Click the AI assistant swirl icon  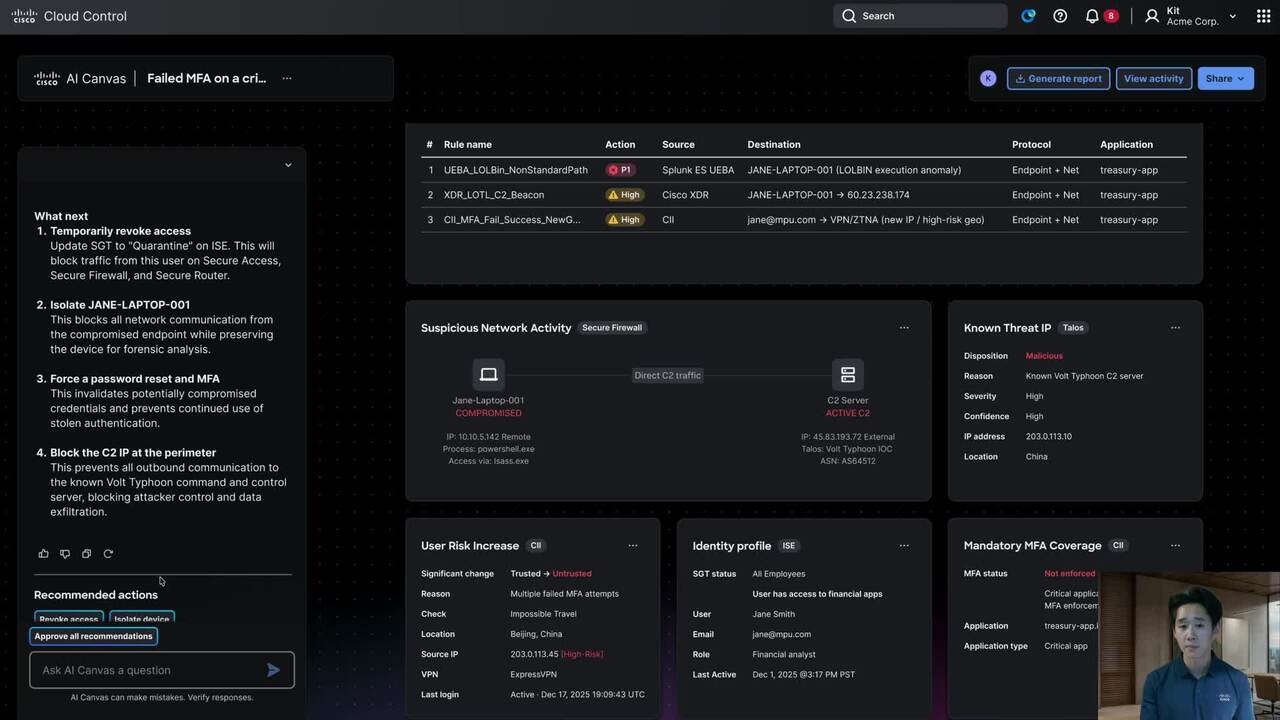click(1028, 16)
